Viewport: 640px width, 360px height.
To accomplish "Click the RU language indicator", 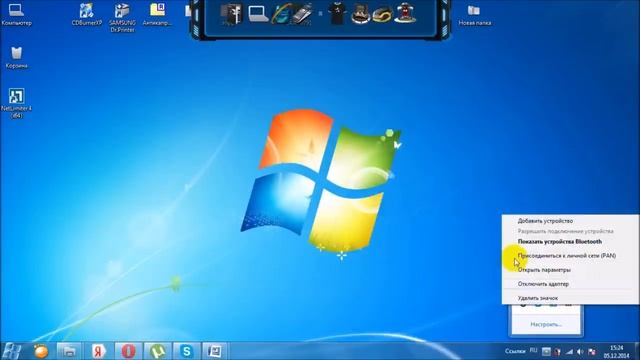I will tap(533, 351).
